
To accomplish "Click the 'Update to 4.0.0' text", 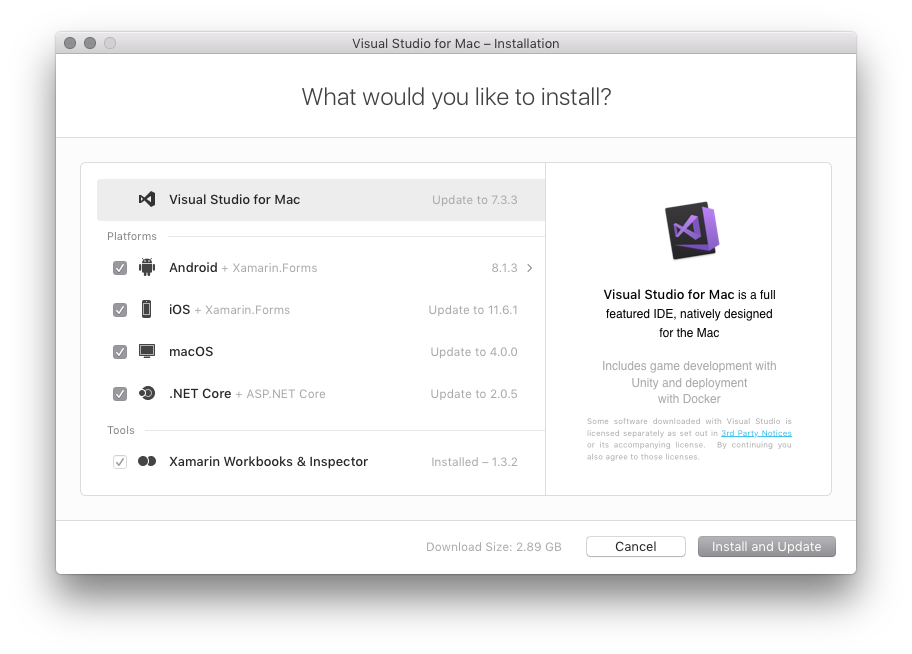I will [x=474, y=351].
